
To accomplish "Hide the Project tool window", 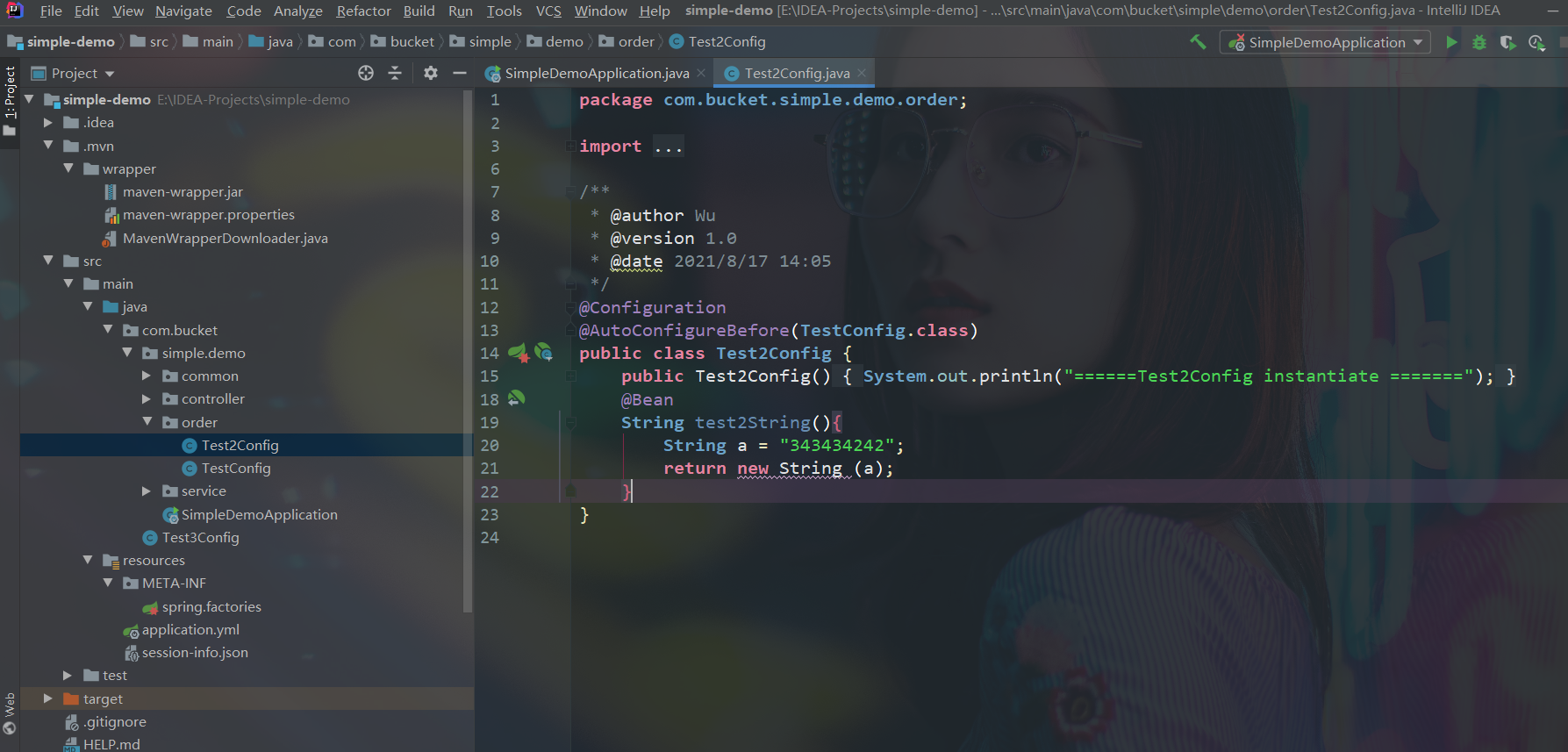I will pyautogui.click(x=459, y=73).
